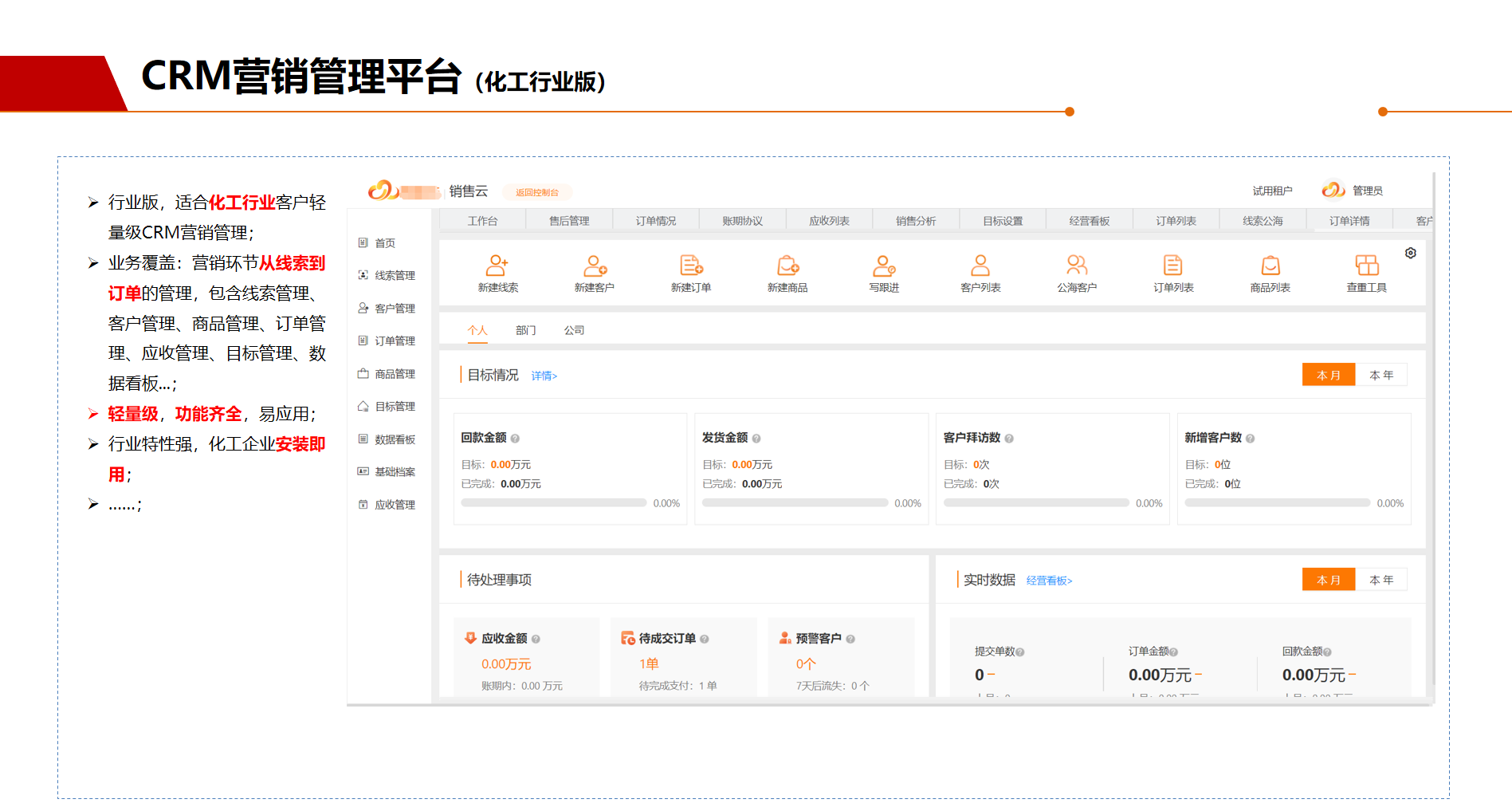Click the 回款金额 progress bar
This screenshot has height=811, width=1512.
[554, 503]
